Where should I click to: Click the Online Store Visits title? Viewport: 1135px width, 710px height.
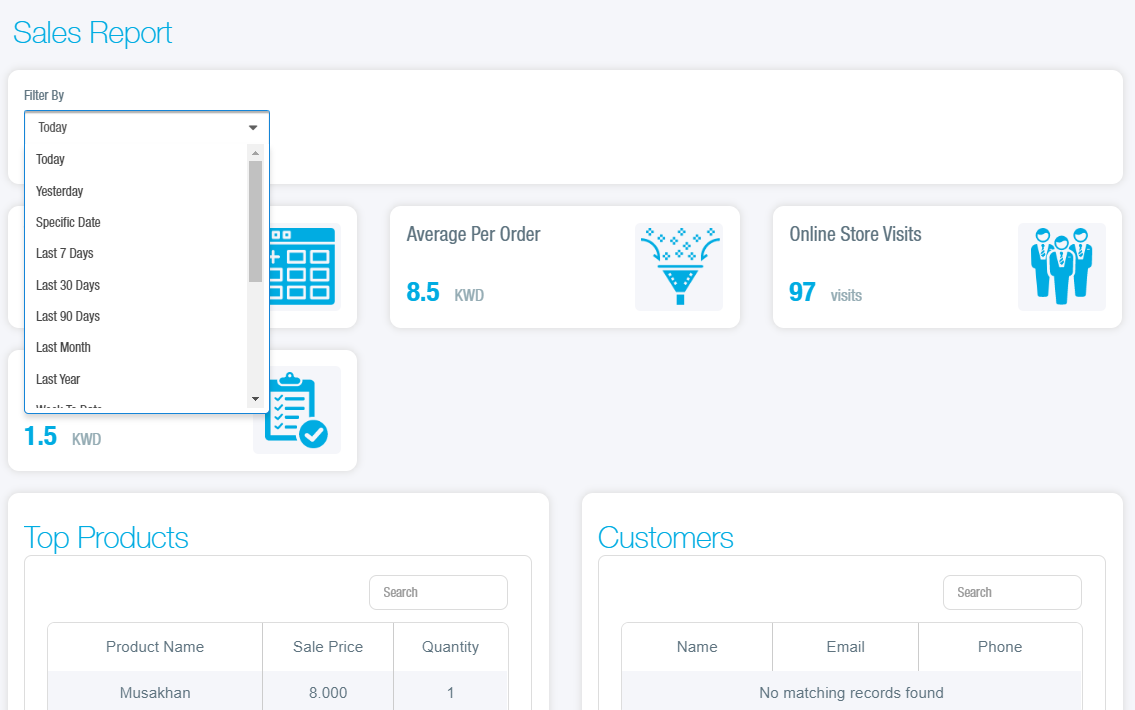pyautogui.click(x=855, y=234)
